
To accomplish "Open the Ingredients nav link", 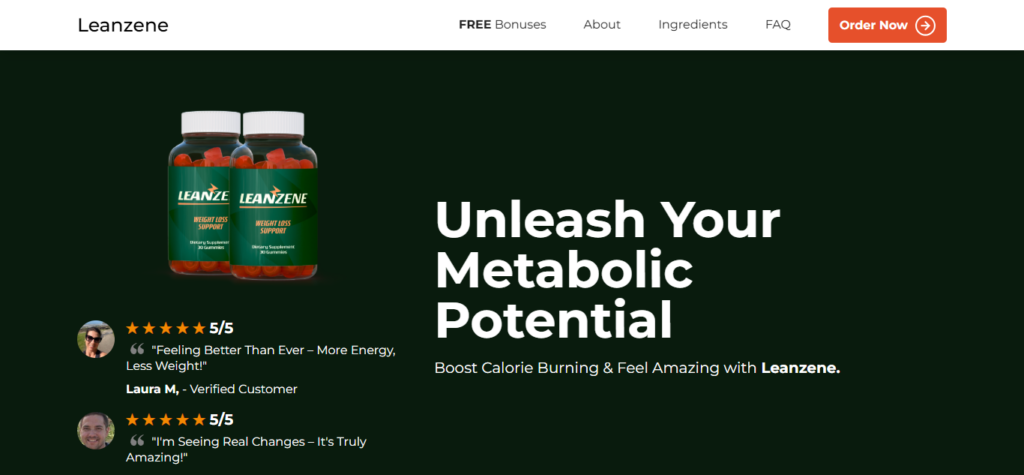I will point(692,25).
